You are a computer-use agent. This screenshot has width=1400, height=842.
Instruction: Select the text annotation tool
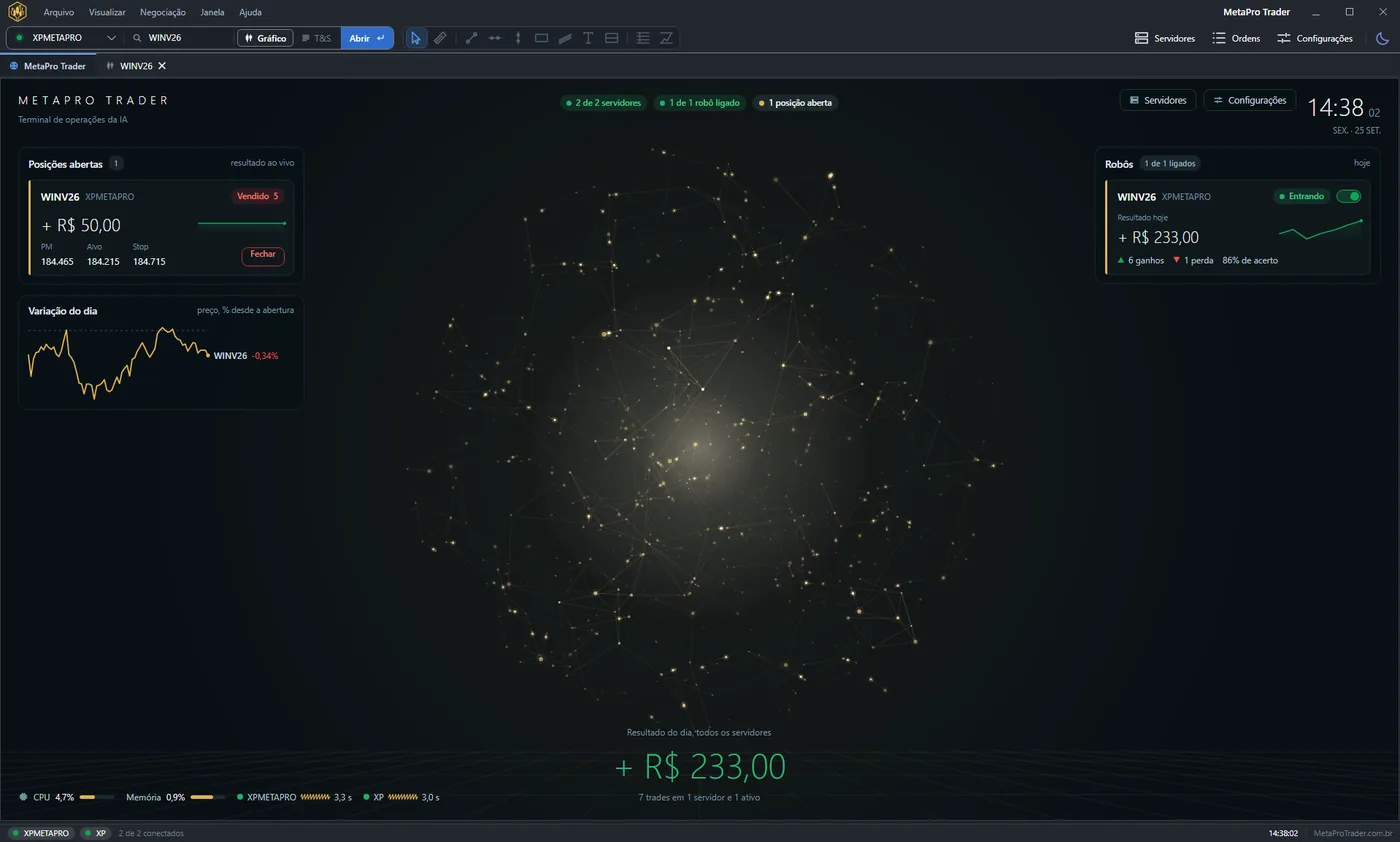coord(588,38)
